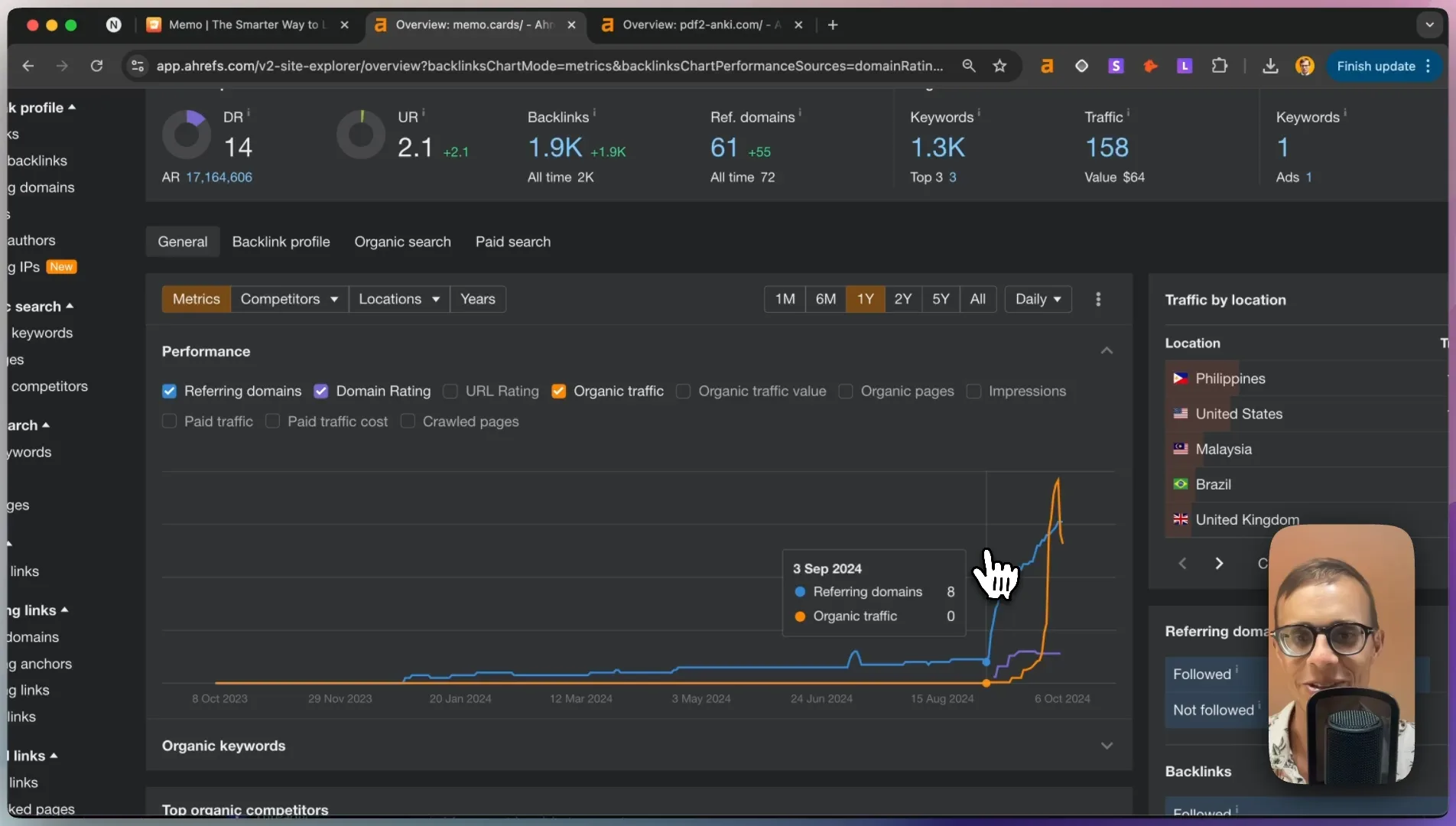Enable the Crawled pages checkbox
The width and height of the screenshot is (1456, 826).
click(408, 421)
